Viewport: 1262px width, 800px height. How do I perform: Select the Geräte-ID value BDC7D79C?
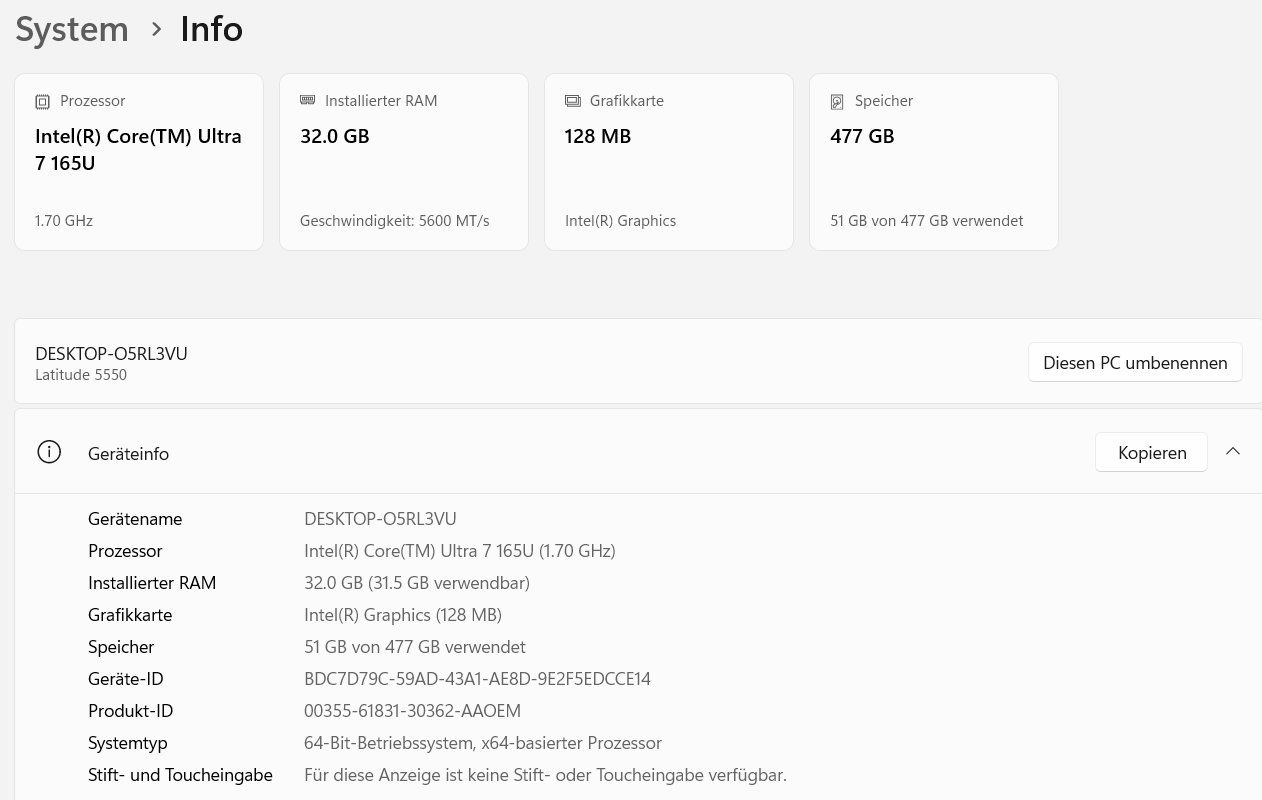coord(477,679)
